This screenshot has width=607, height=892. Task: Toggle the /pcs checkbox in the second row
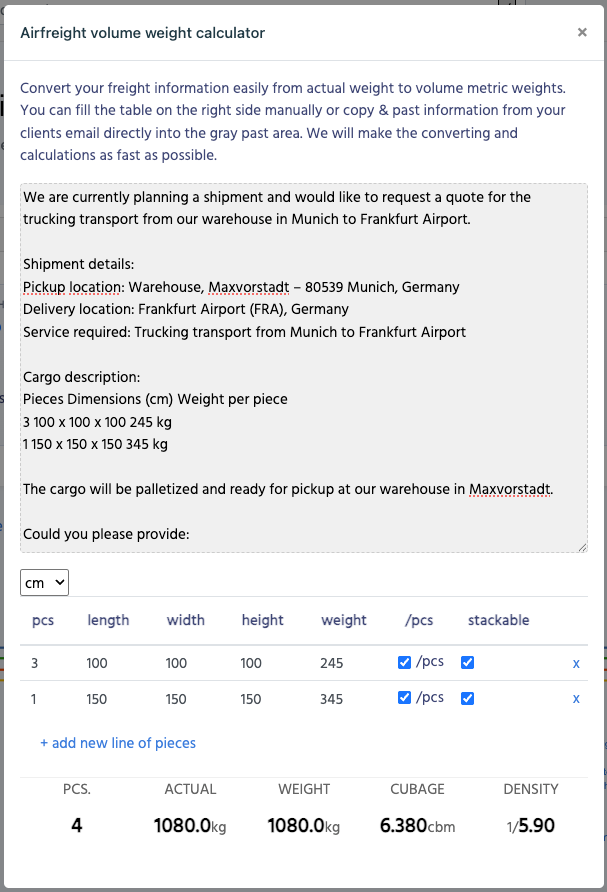tap(404, 698)
